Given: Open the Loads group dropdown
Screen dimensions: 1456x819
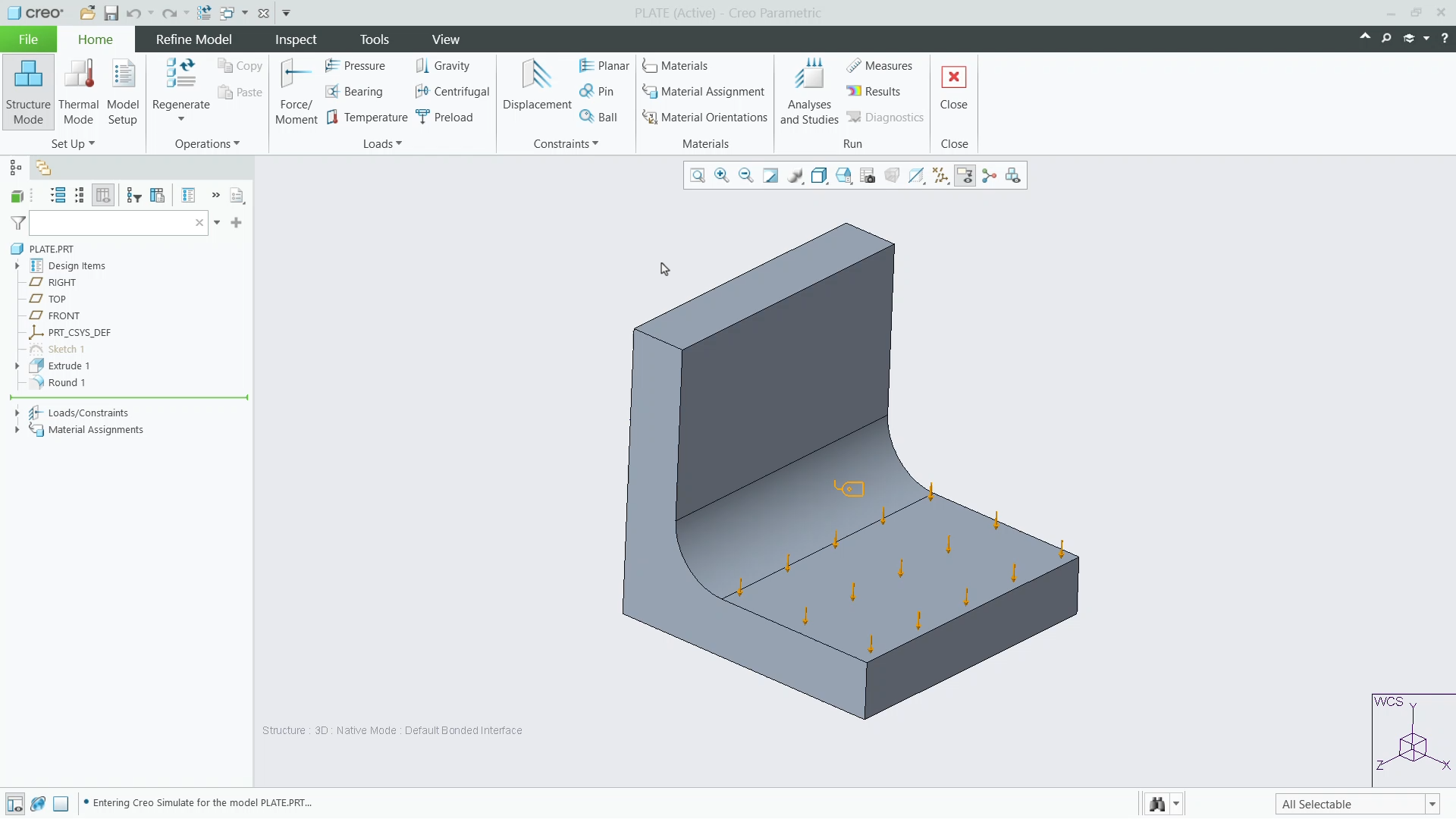Looking at the screenshot, I should (382, 144).
